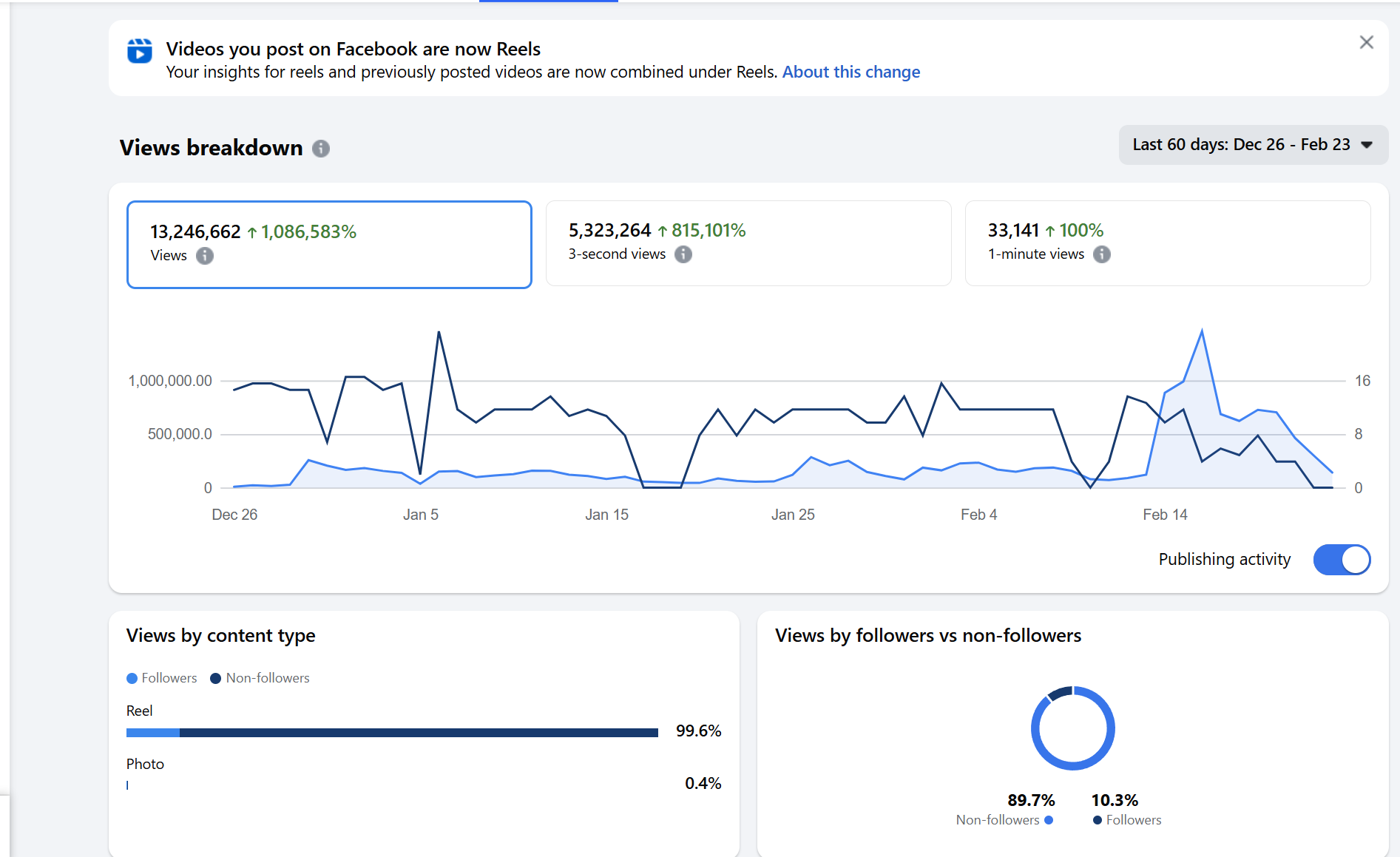The width and height of the screenshot is (1400, 857).
Task: Click info icon next to Views metric
Action: click(x=205, y=256)
